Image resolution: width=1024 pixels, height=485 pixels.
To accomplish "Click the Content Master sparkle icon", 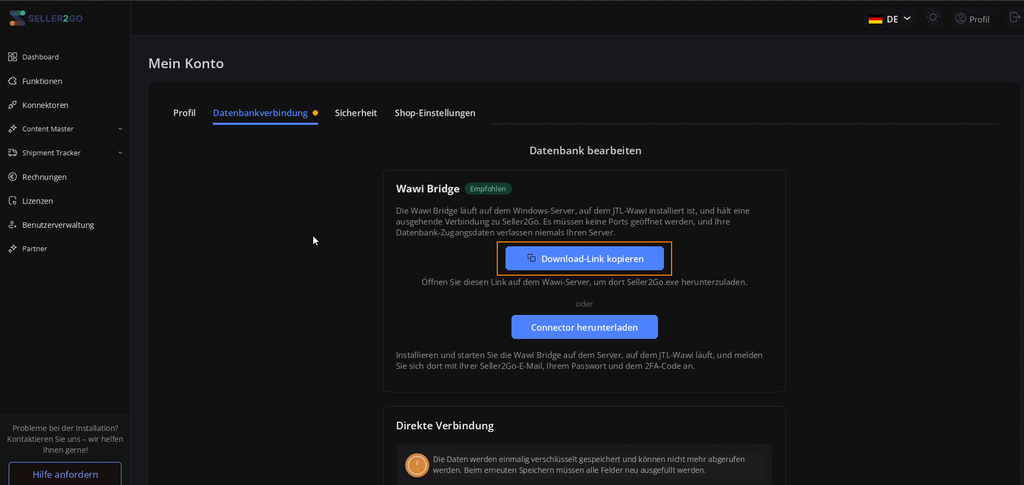I will (12, 129).
